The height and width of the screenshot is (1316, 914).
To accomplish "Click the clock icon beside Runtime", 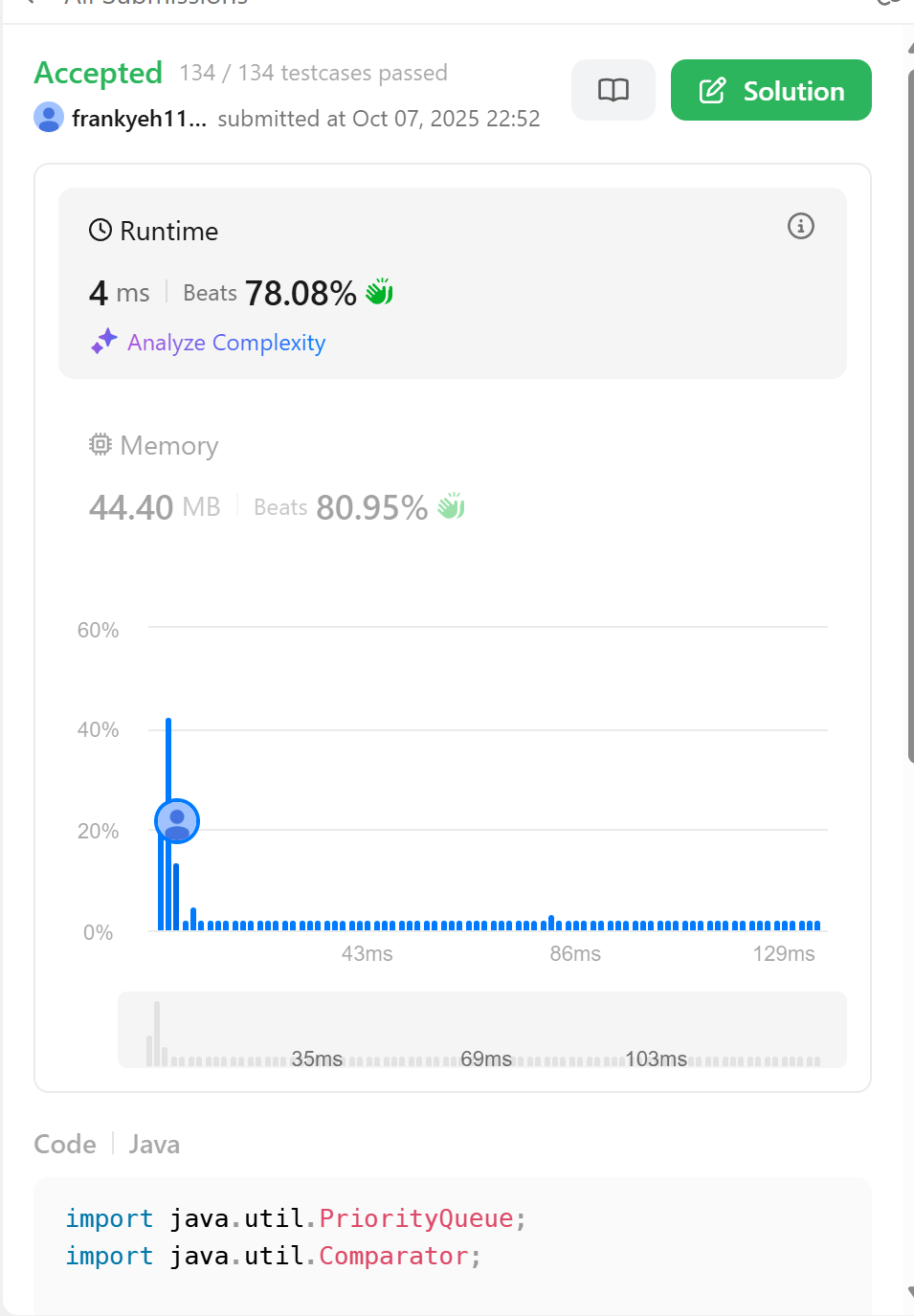I will coord(100,230).
